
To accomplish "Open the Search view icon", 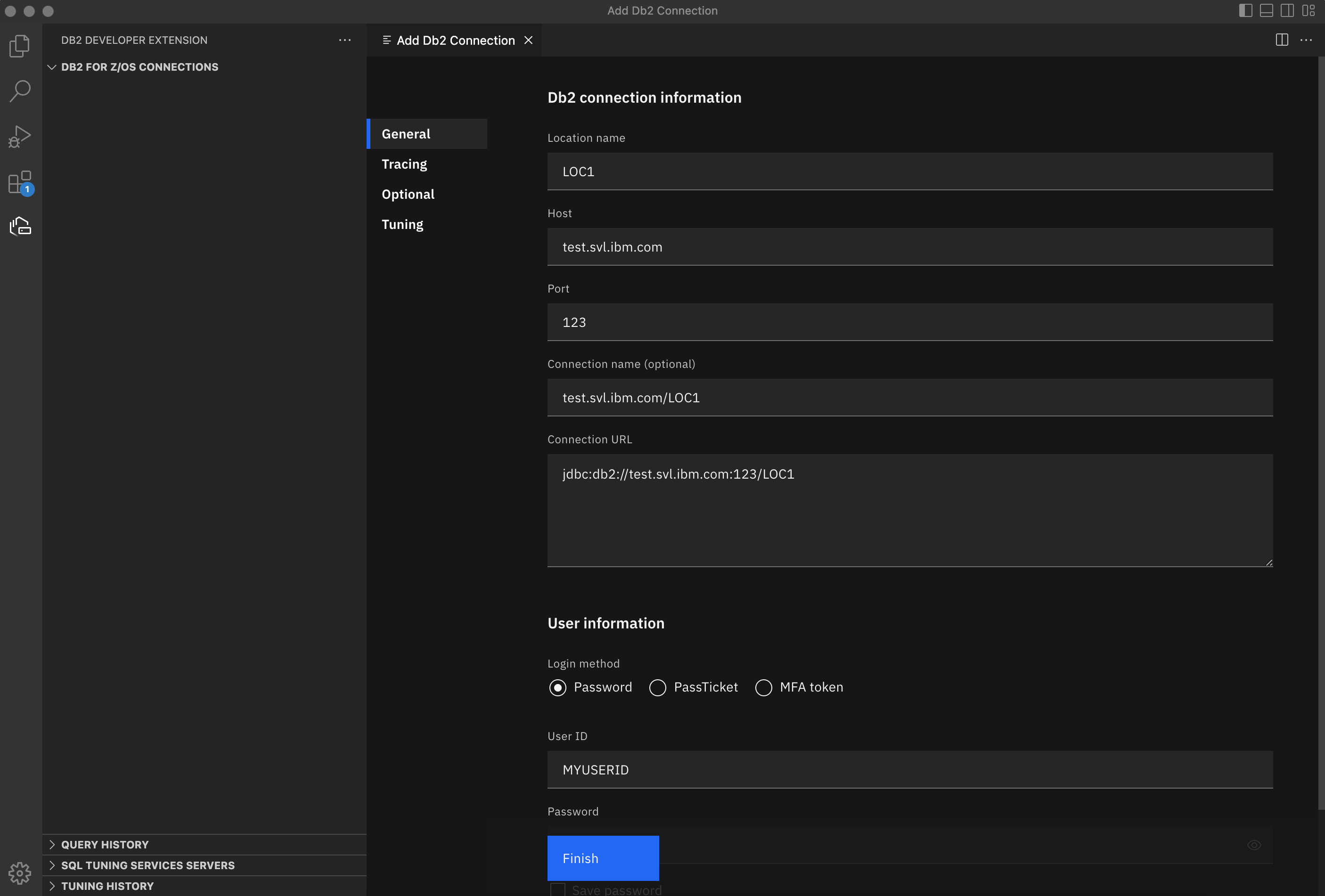I will tap(20, 90).
